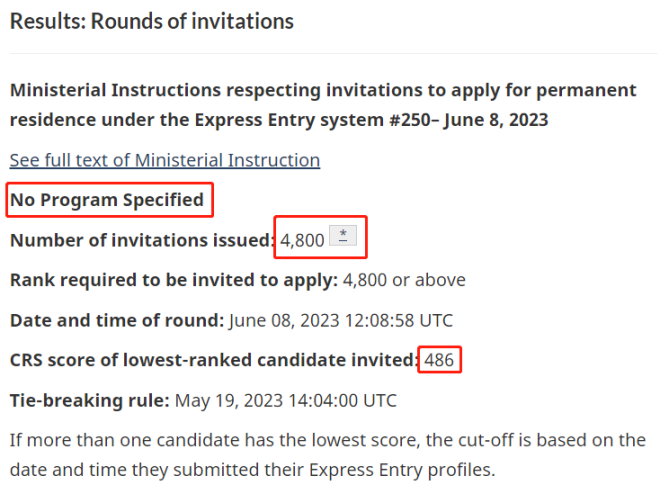
Task: Click the Tie-breaking rule label
Action: tap(90, 400)
